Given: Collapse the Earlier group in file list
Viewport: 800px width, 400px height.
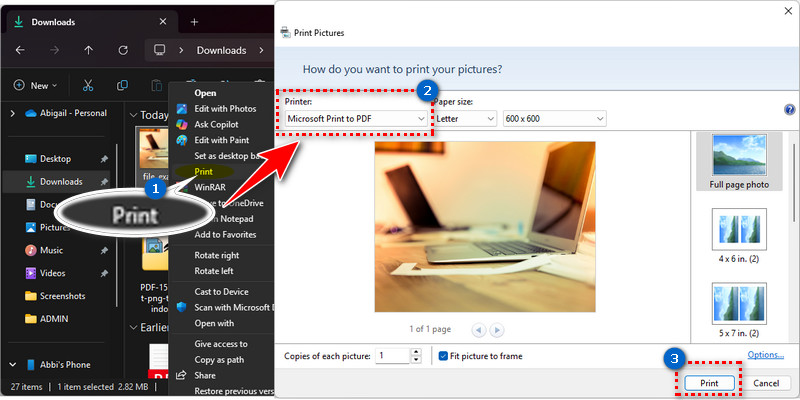Looking at the screenshot, I should [134, 327].
